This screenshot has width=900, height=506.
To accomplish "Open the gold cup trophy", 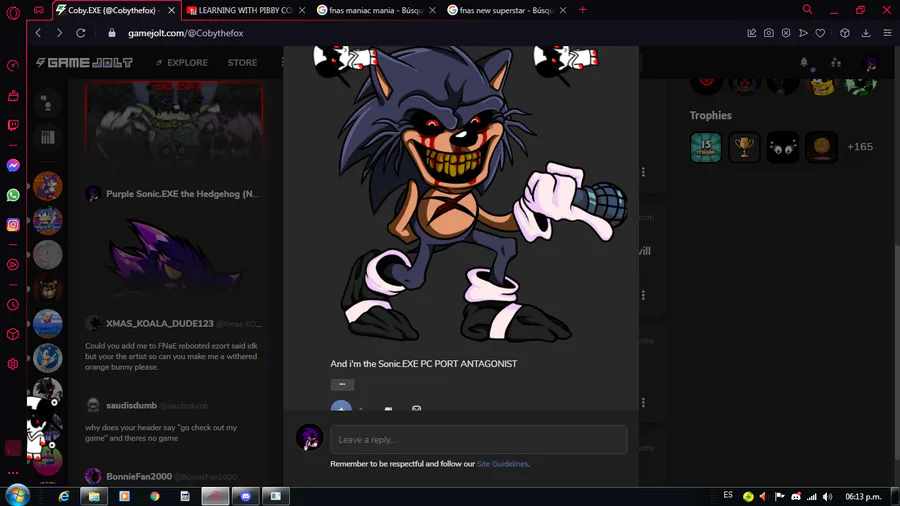I will coord(744,147).
